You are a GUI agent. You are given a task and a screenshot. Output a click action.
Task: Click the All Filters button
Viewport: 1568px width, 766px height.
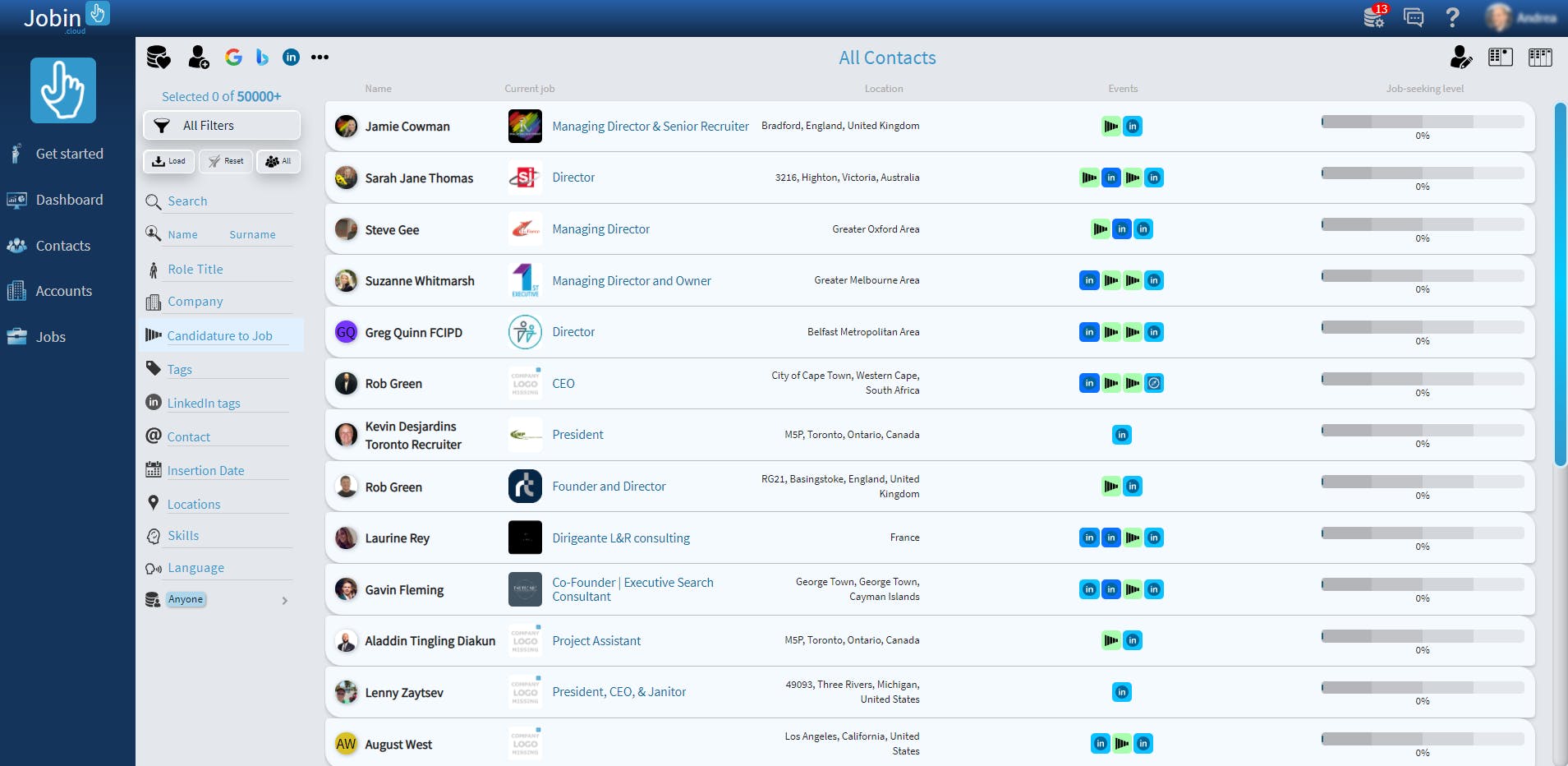222,126
